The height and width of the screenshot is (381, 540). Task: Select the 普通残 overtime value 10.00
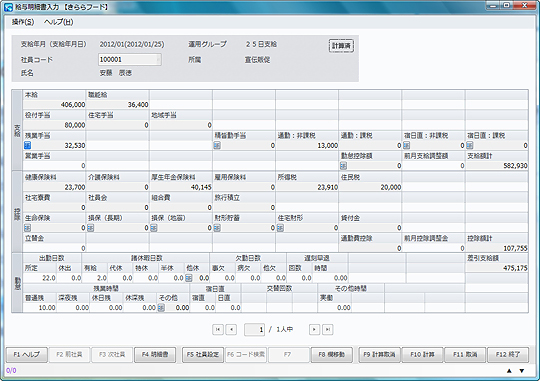tap(40, 308)
